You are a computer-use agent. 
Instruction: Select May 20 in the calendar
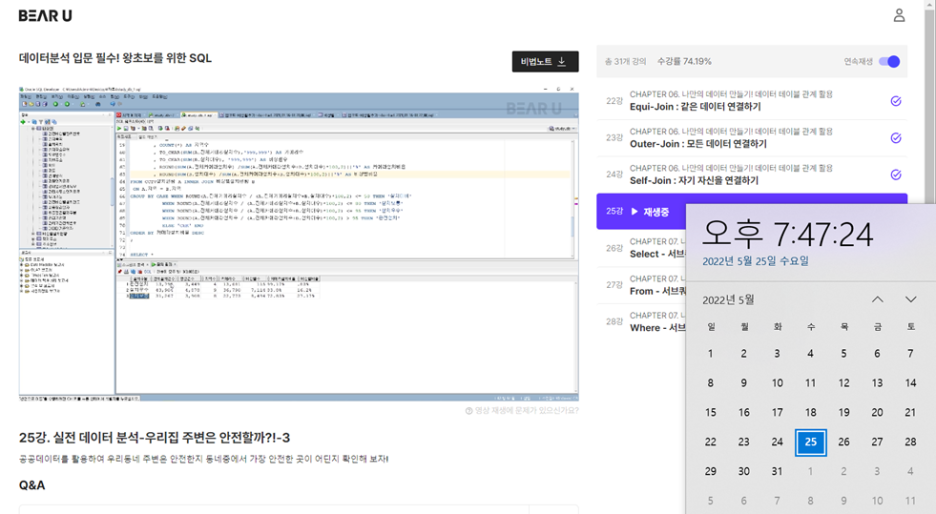pos(878,413)
